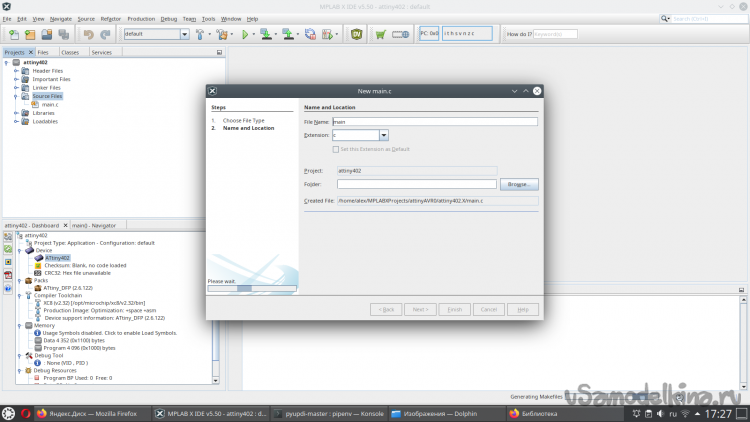
Task: Click the Cancel button in dialog
Action: coord(488,309)
